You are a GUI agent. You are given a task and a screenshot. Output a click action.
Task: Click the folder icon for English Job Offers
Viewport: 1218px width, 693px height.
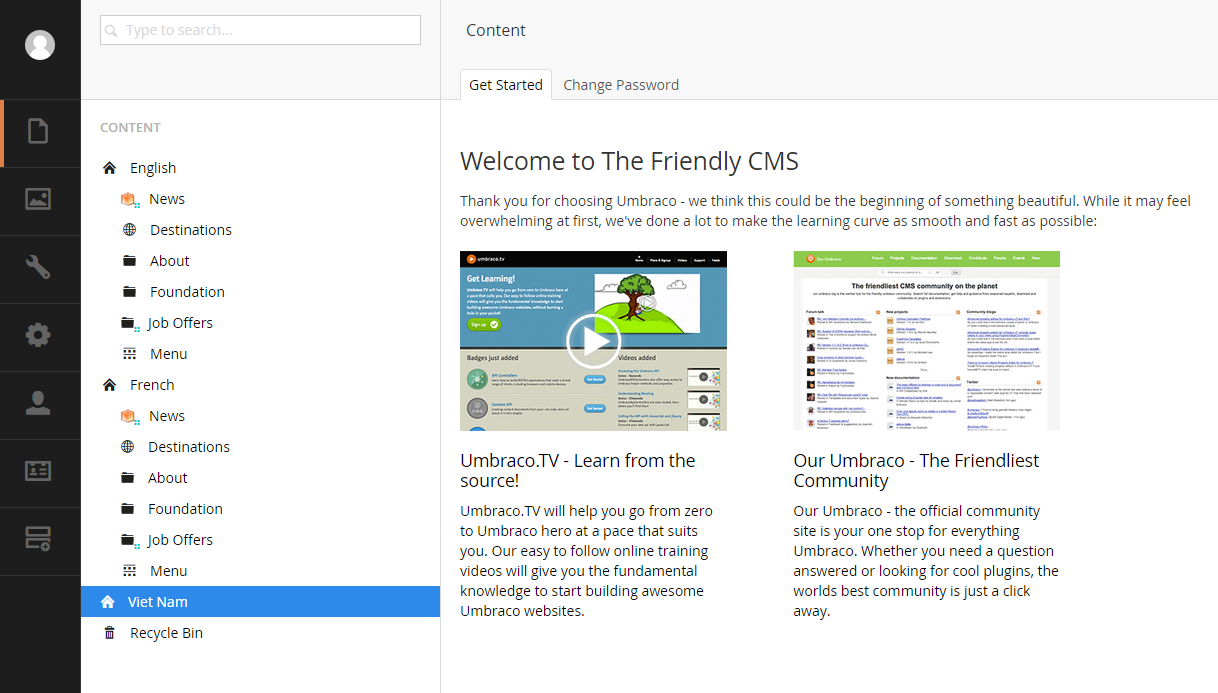click(x=128, y=323)
